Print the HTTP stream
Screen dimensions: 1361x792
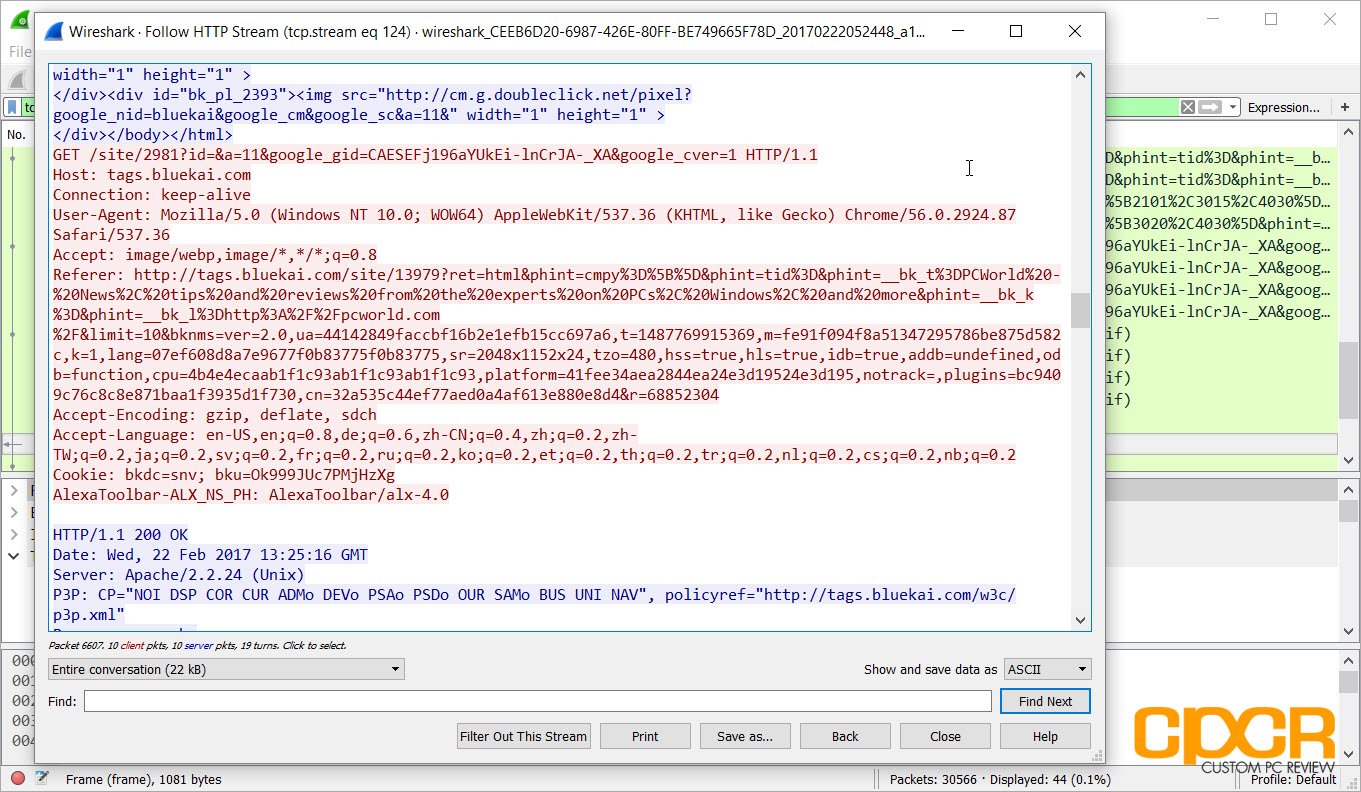(x=645, y=736)
